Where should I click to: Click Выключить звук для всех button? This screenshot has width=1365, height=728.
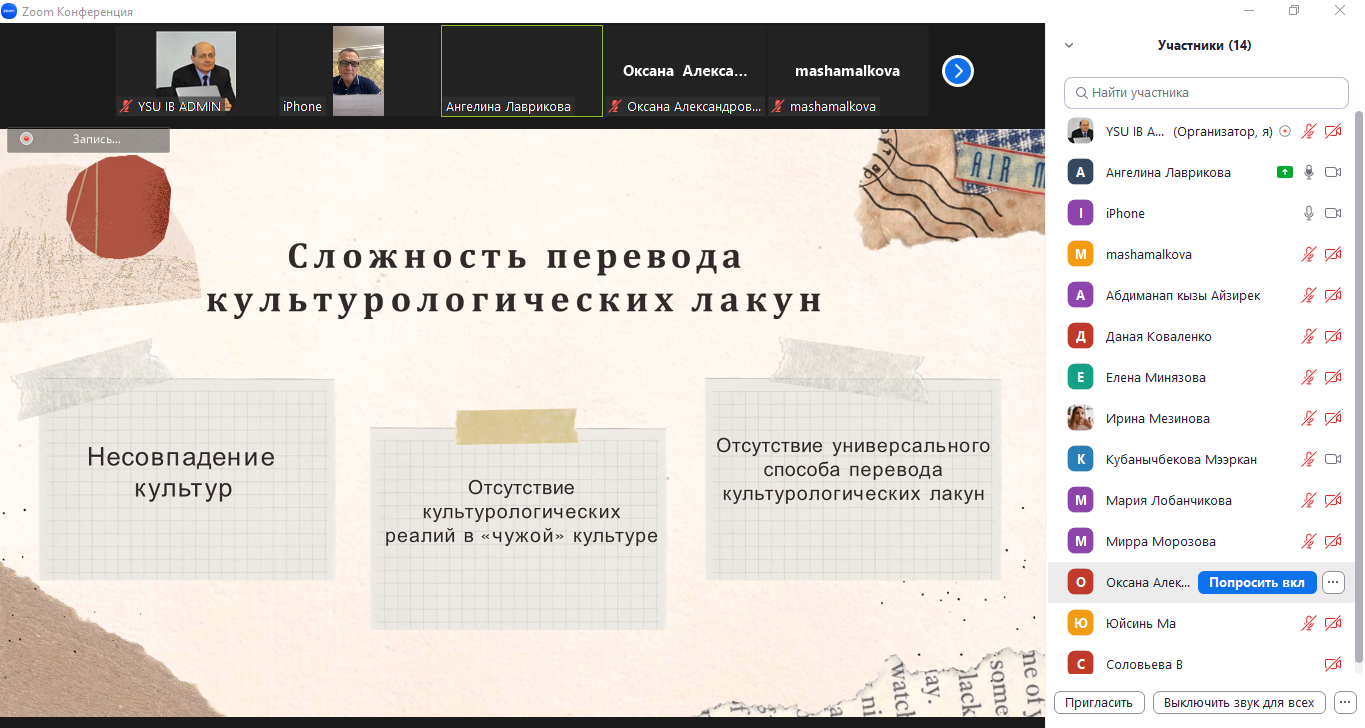tap(1239, 702)
